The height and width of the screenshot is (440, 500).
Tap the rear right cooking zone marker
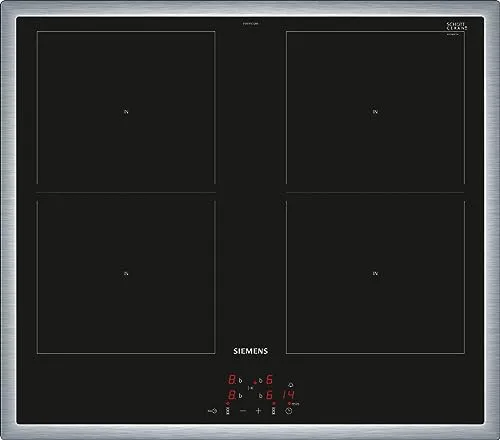(x=375, y=112)
